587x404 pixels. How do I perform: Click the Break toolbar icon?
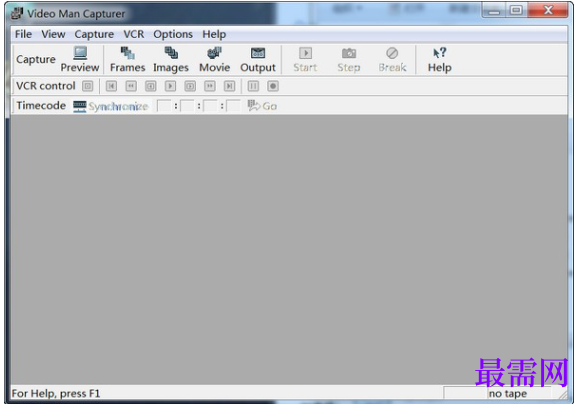point(392,60)
